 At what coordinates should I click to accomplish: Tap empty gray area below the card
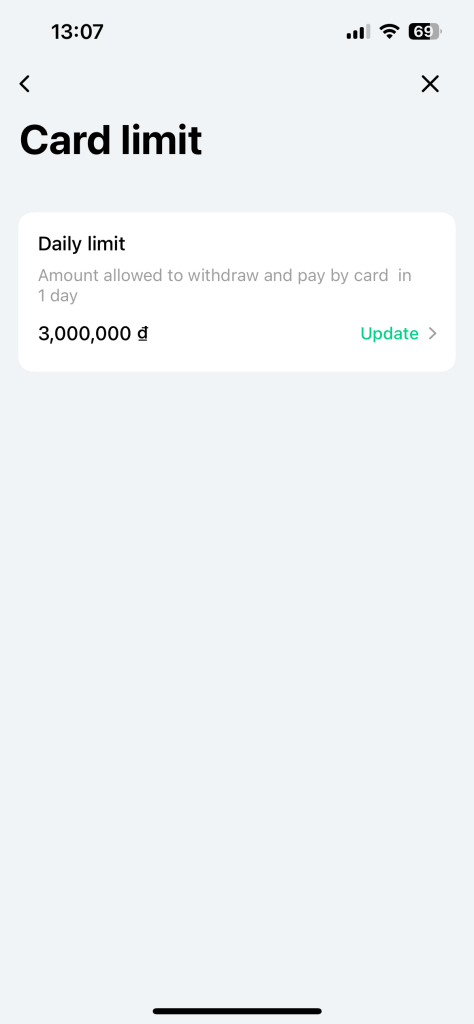(237, 653)
